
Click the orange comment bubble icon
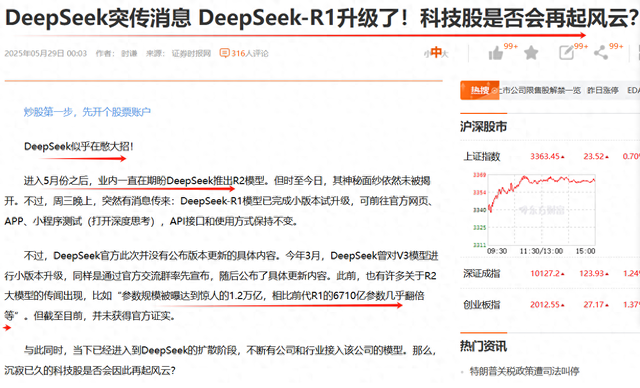[224, 53]
